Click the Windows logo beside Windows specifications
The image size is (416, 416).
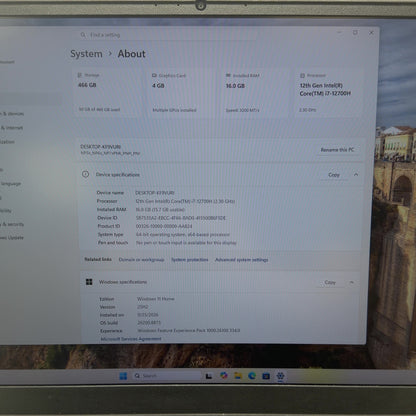(89, 282)
